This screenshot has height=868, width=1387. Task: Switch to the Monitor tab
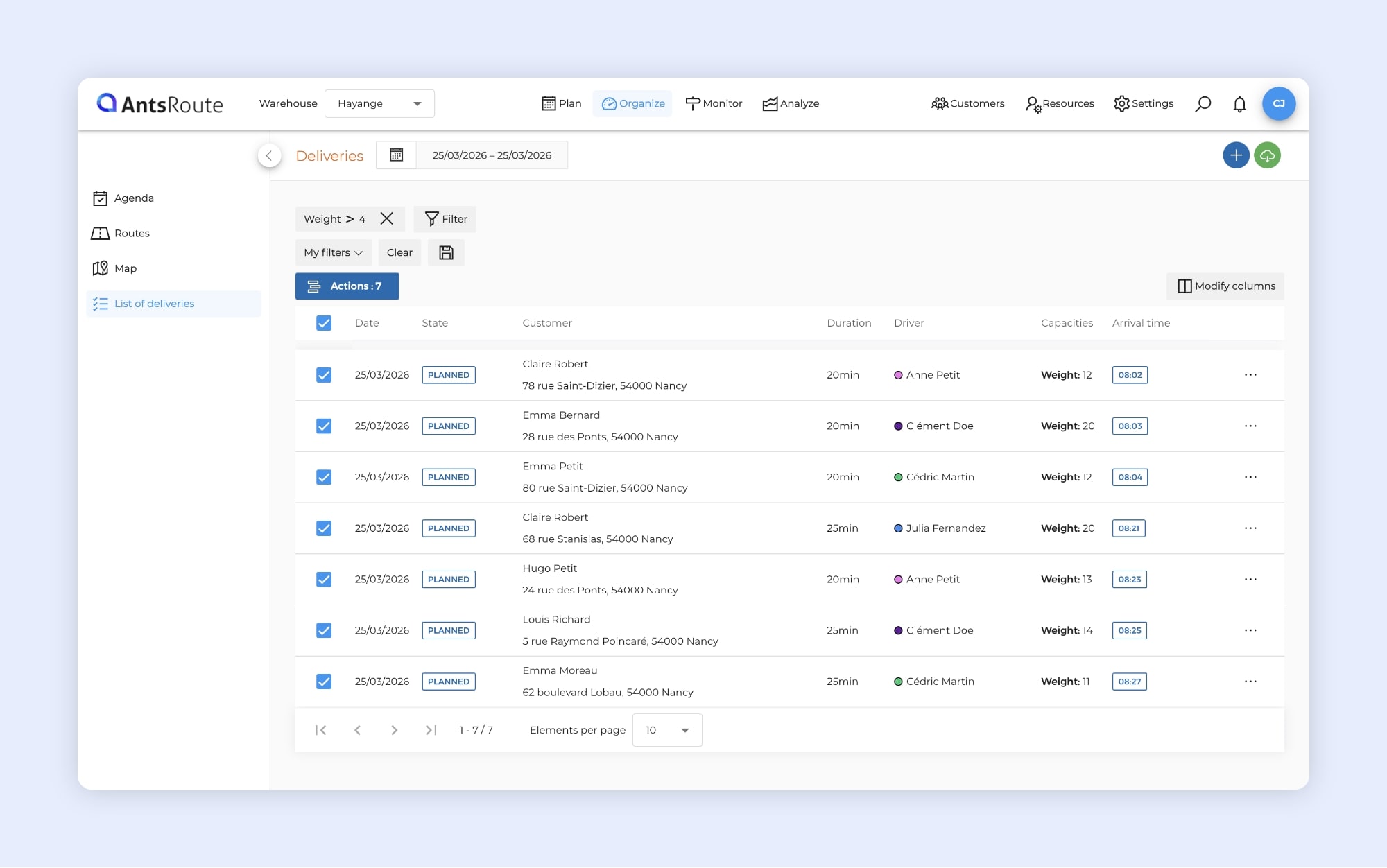pyautogui.click(x=714, y=104)
